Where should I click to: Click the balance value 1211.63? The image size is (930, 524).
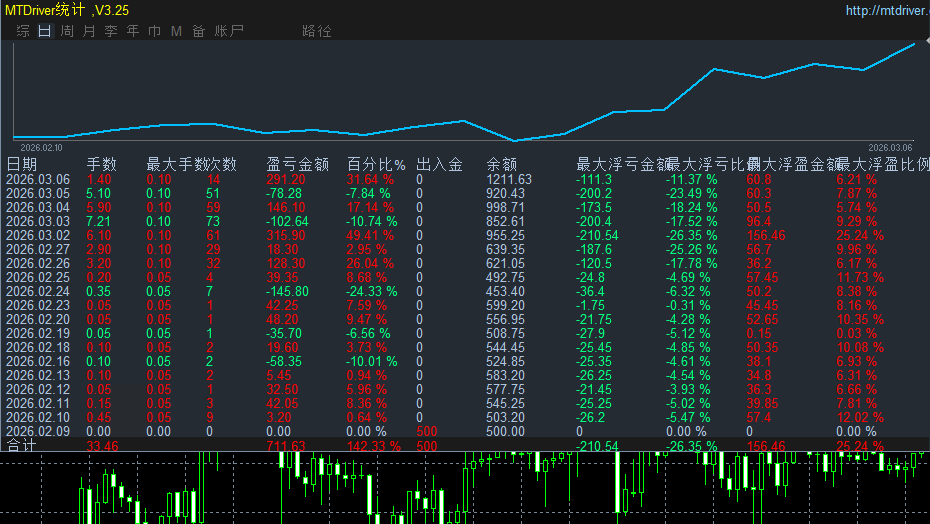[509, 179]
